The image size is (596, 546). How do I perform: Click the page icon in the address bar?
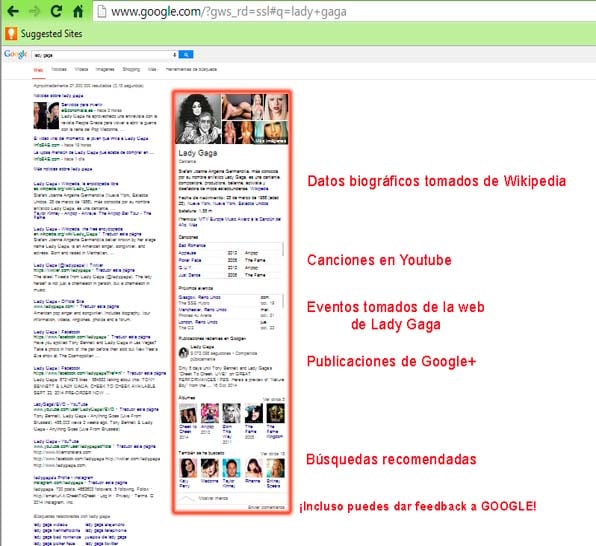[101, 11]
